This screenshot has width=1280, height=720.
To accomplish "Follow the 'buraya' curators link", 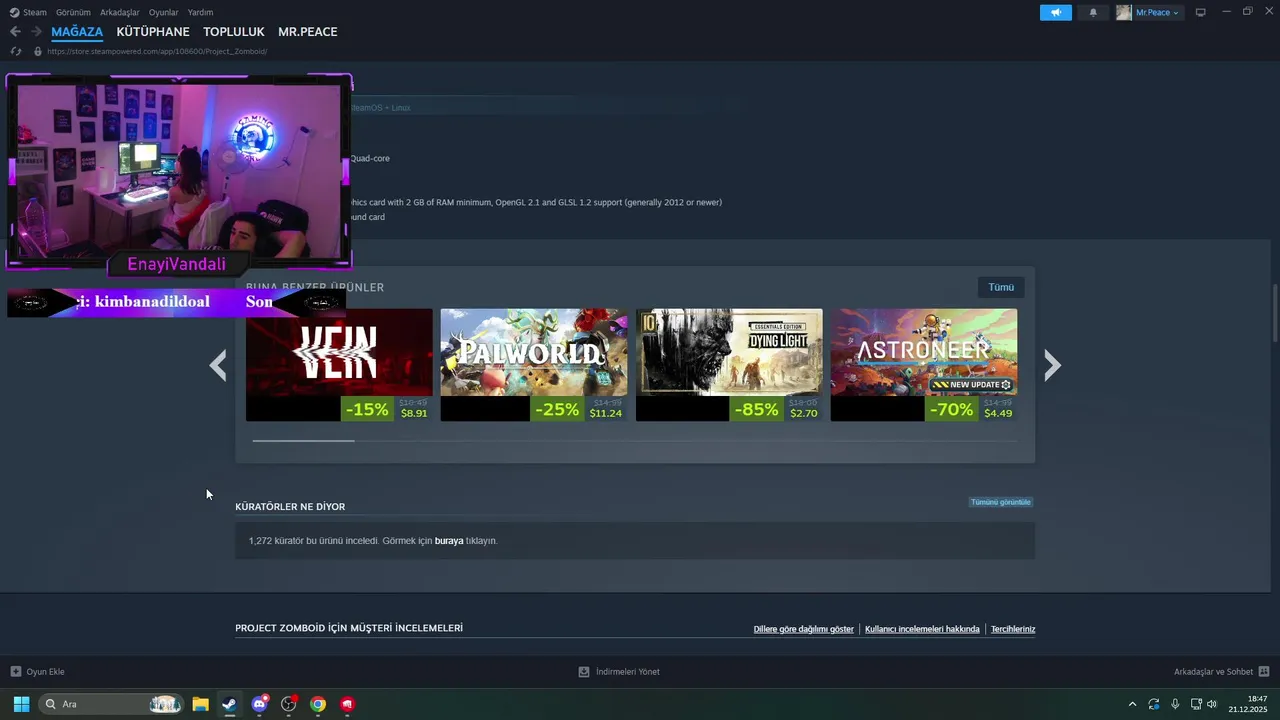I will pos(449,541).
